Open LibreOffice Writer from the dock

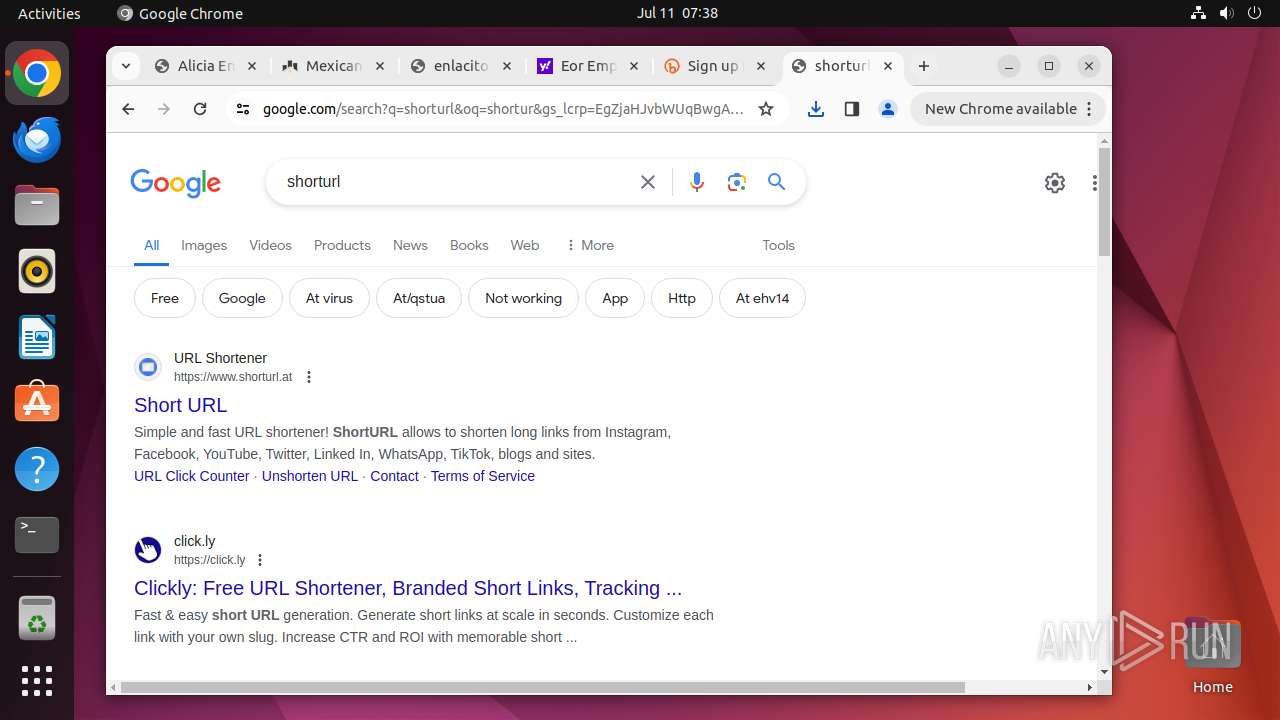(37, 337)
